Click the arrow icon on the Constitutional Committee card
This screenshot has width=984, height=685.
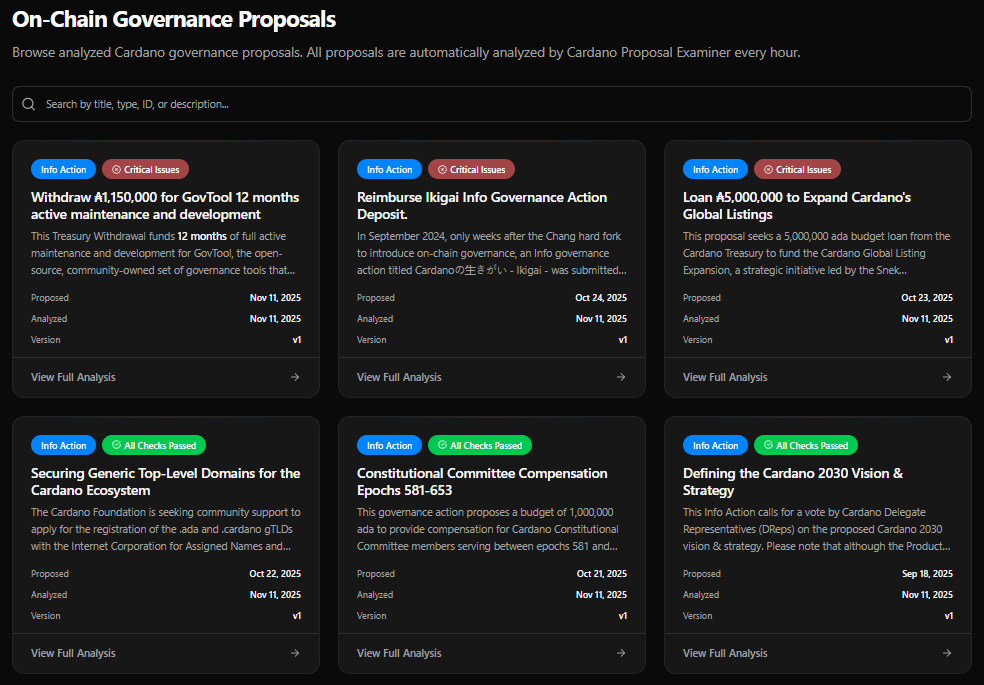pyautogui.click(x=620, y=652)
